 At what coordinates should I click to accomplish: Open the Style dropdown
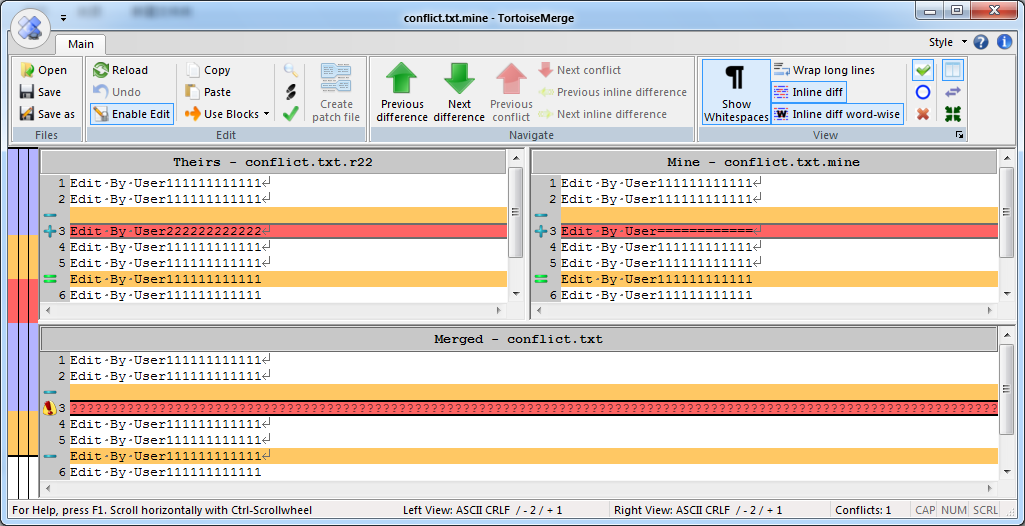click(x=948, y=42)
